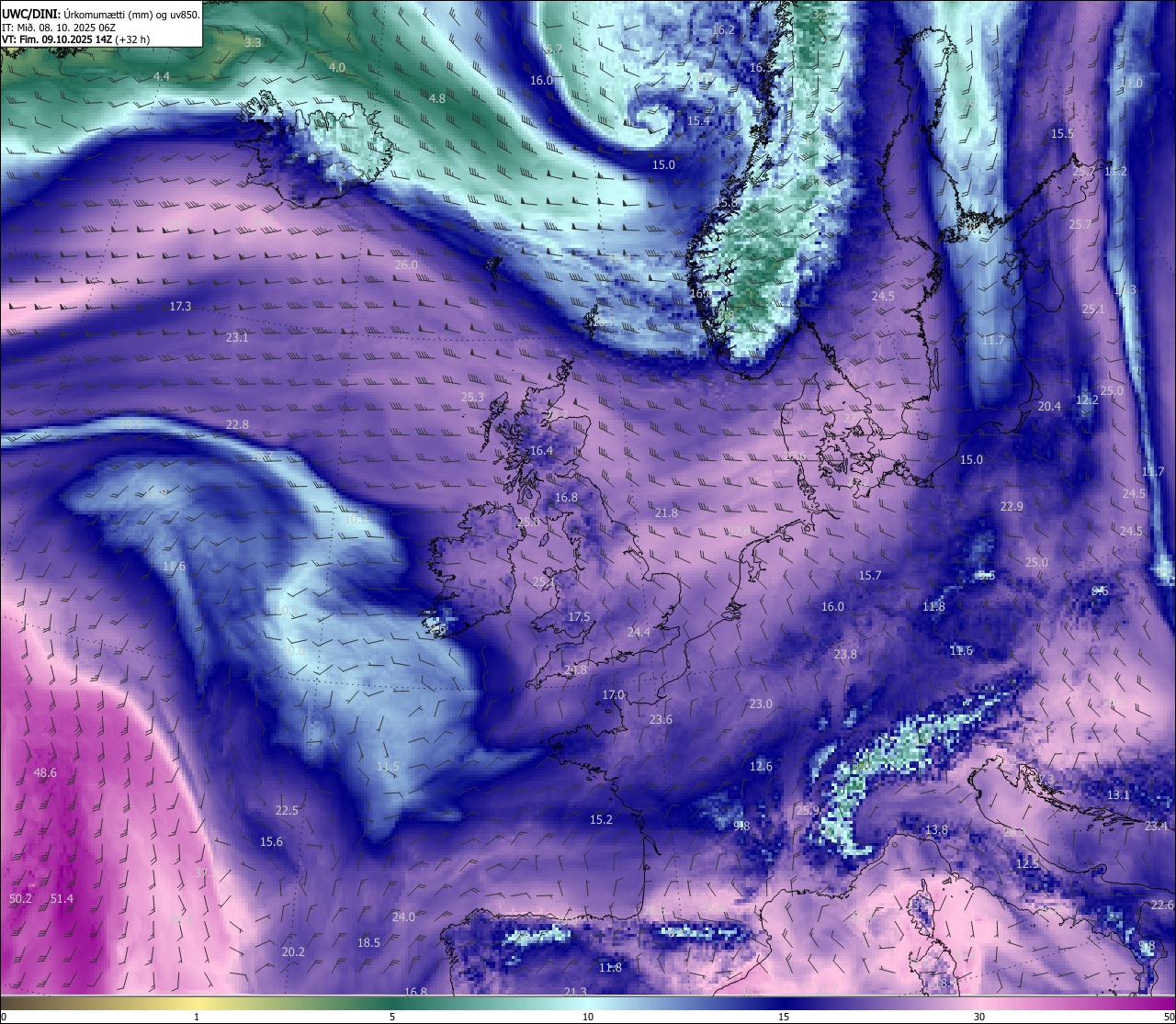Click the 51.4 value label

coord(62,899)
